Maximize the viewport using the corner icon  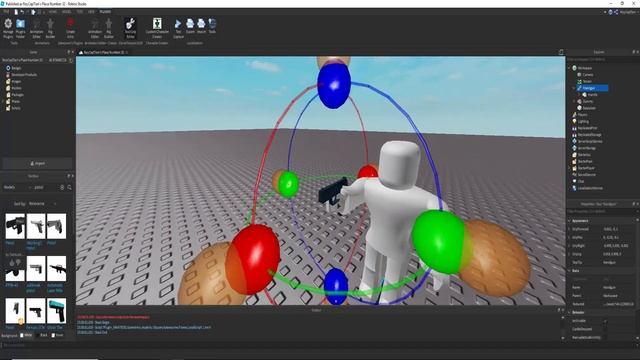click(x=561, y=52)
